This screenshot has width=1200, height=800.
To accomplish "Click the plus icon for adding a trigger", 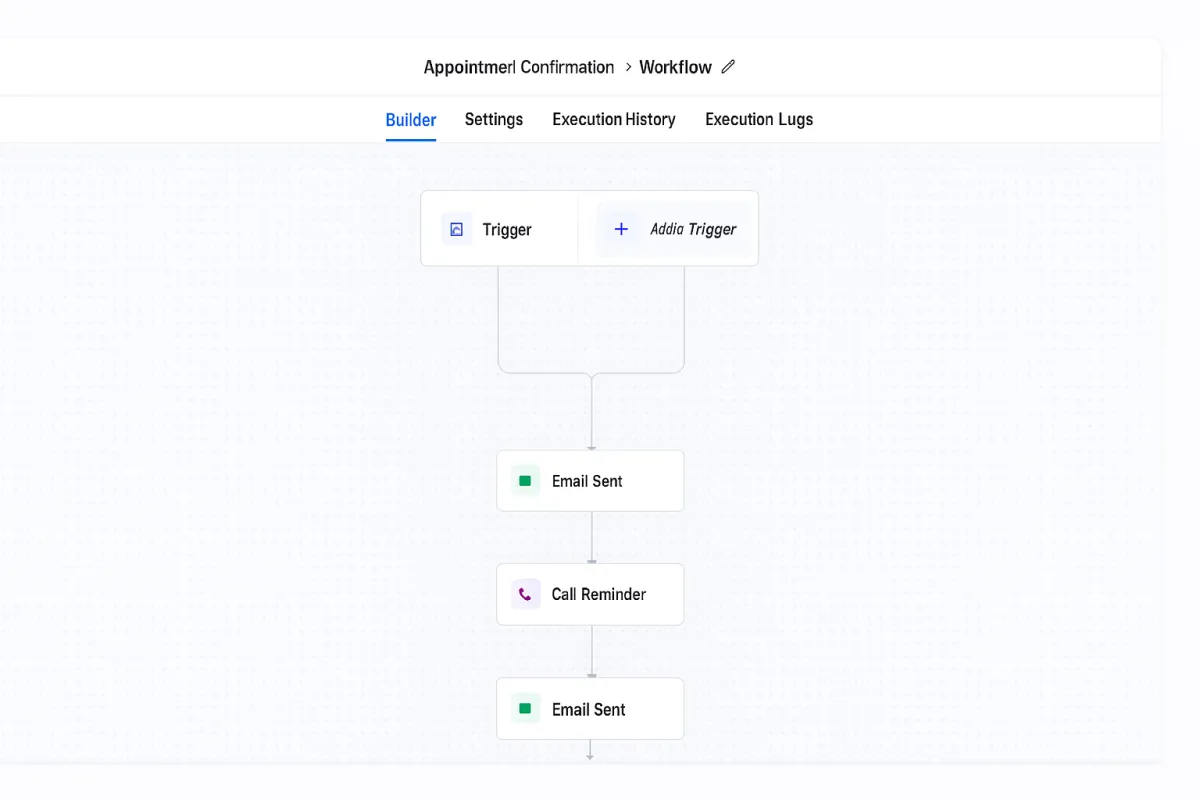I will coord(621,229).
